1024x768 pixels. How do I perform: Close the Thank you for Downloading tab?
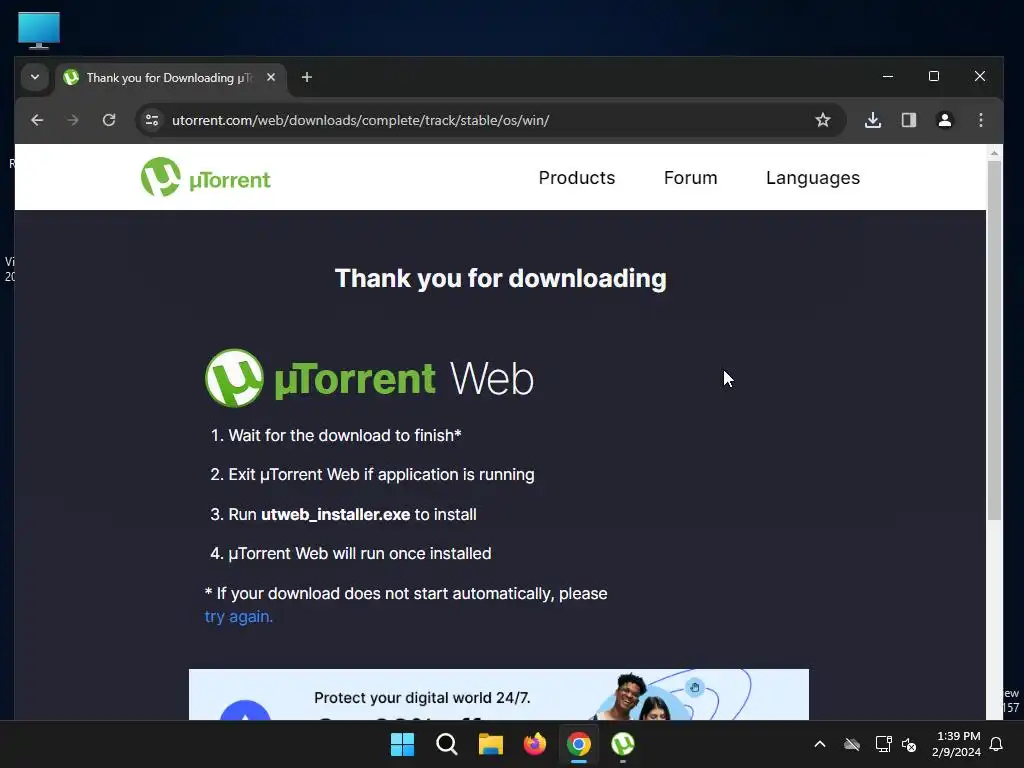tap(271, 77)
